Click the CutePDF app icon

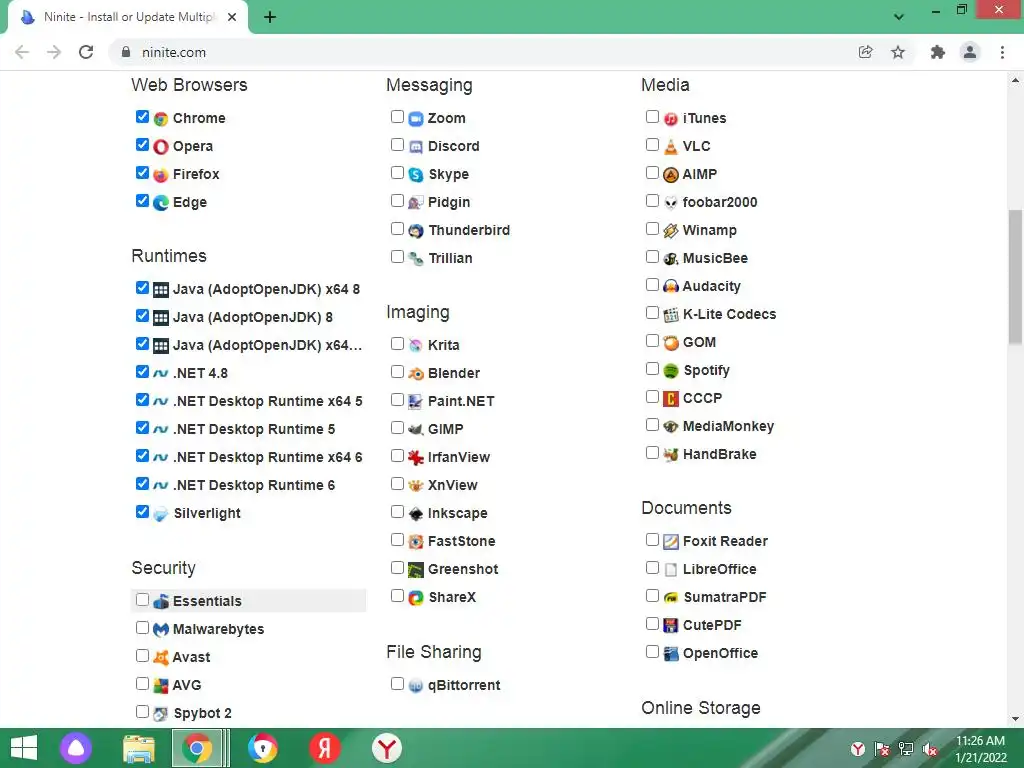click(x=671, y=626)
